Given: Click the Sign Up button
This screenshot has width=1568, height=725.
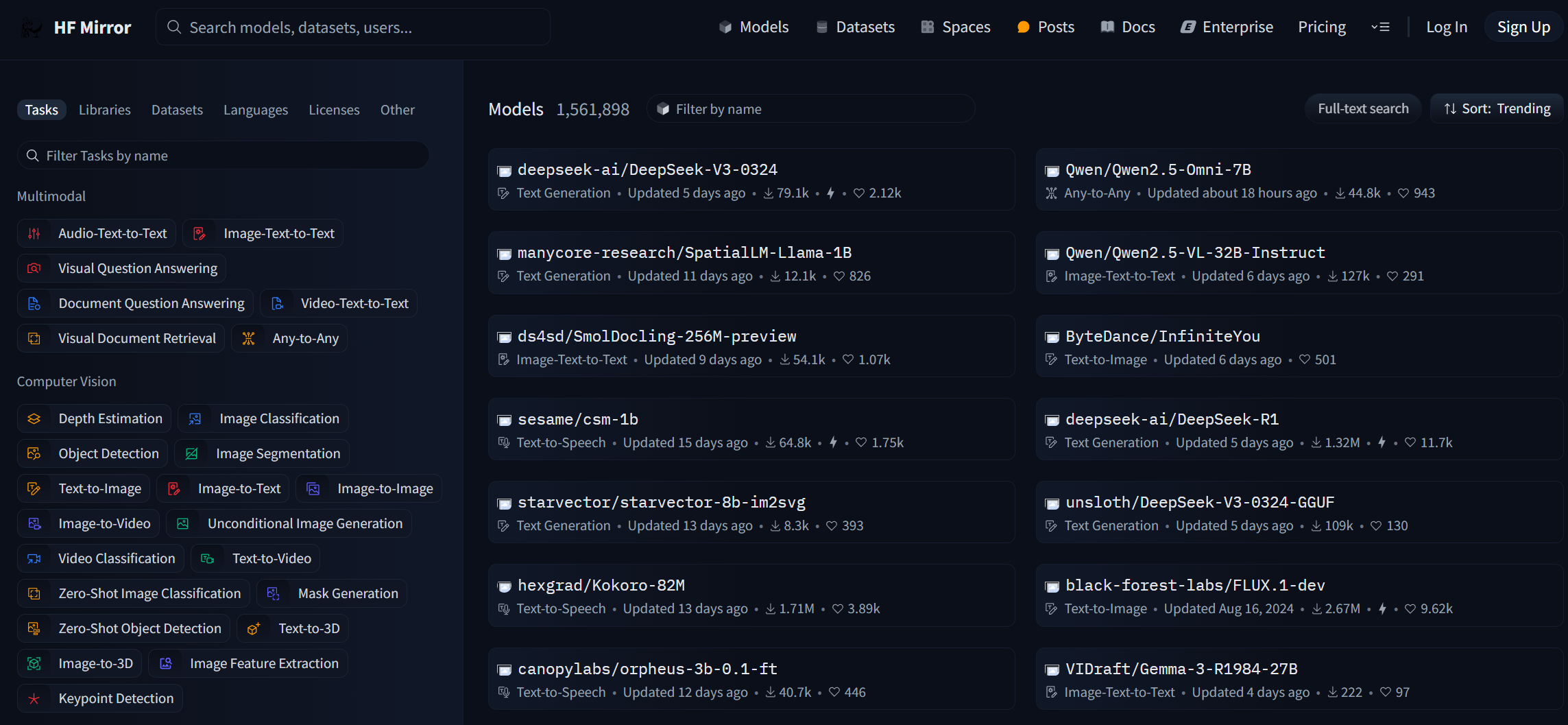Looking at the screenshot, I should [1523, 27].
